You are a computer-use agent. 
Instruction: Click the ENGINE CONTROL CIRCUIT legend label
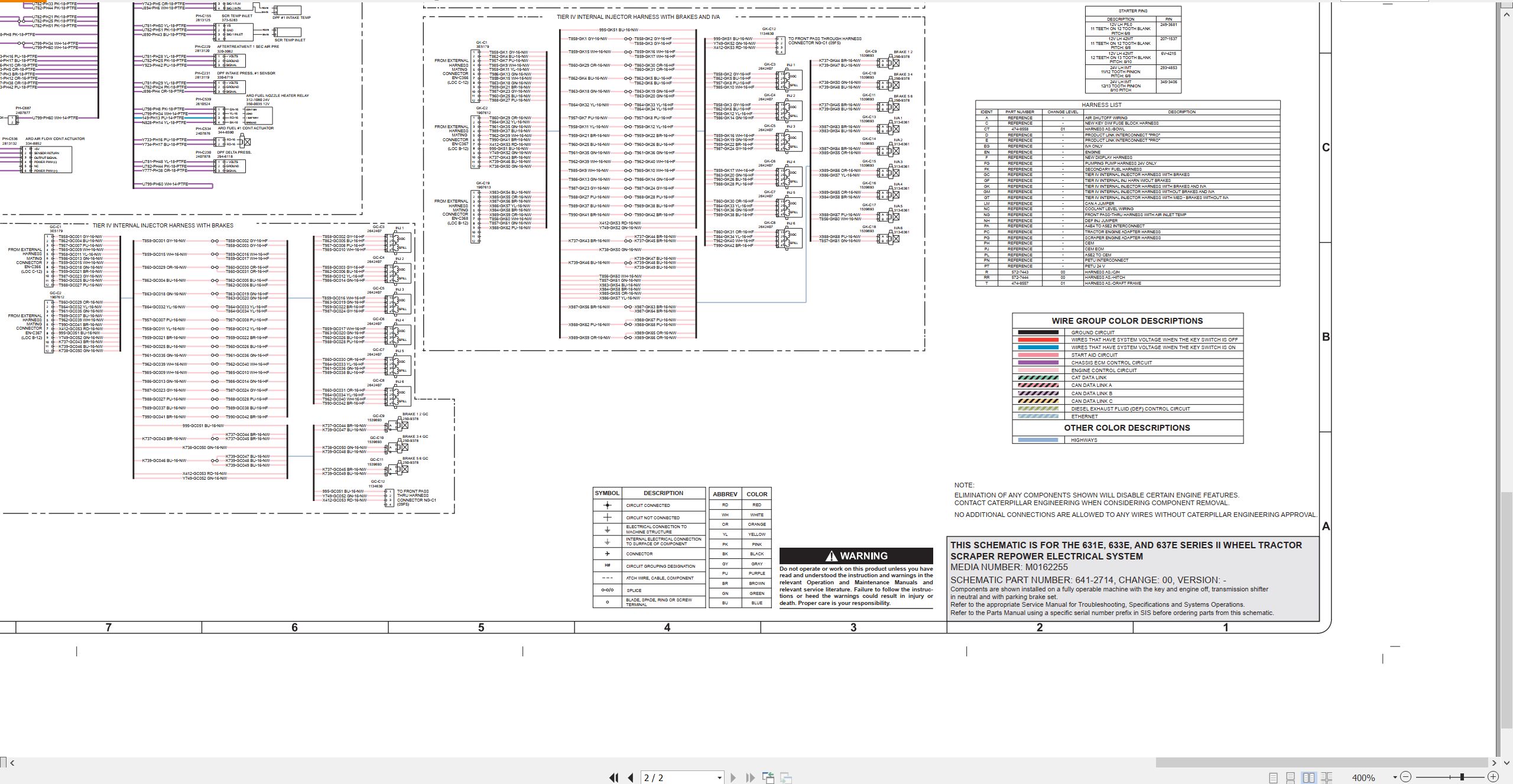tap(1104, 370)
